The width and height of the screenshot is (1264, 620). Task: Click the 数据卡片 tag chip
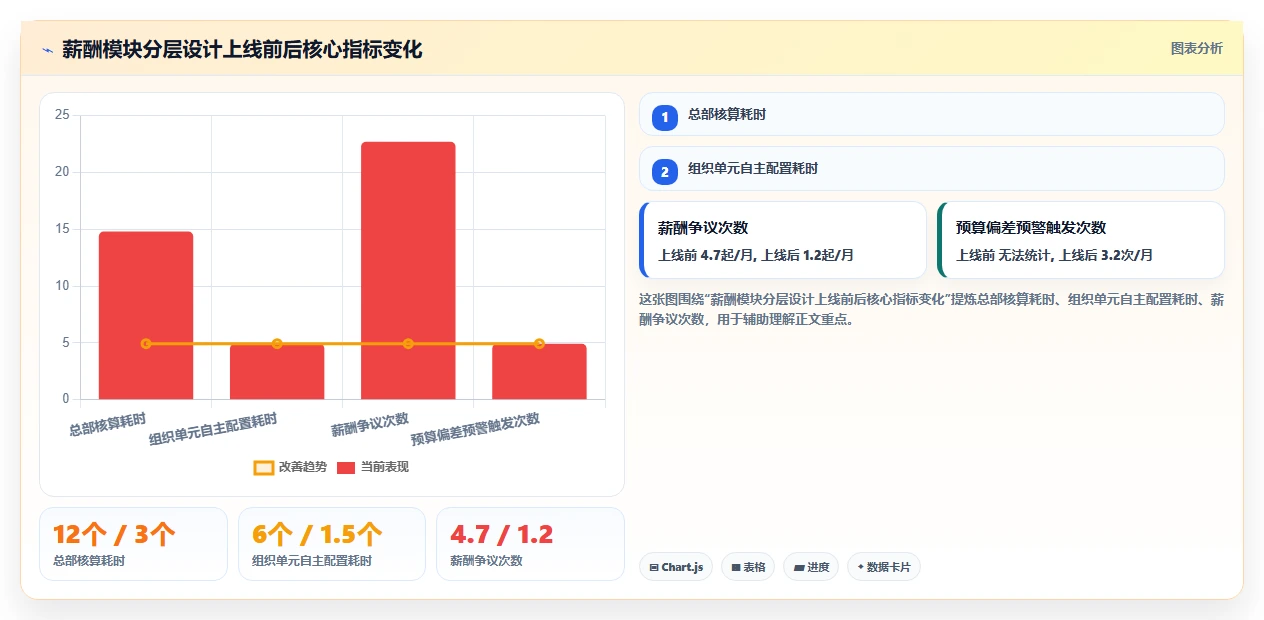click(884, 567)
